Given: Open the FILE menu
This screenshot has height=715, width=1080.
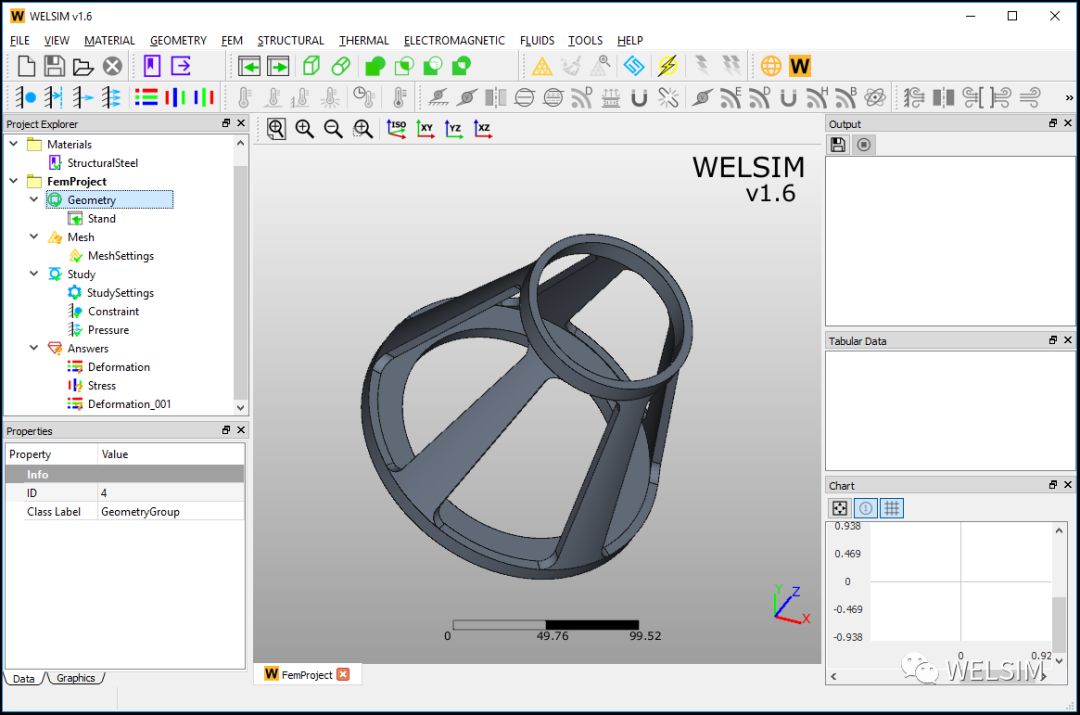Looking at the screenshot, I should 20,41.
